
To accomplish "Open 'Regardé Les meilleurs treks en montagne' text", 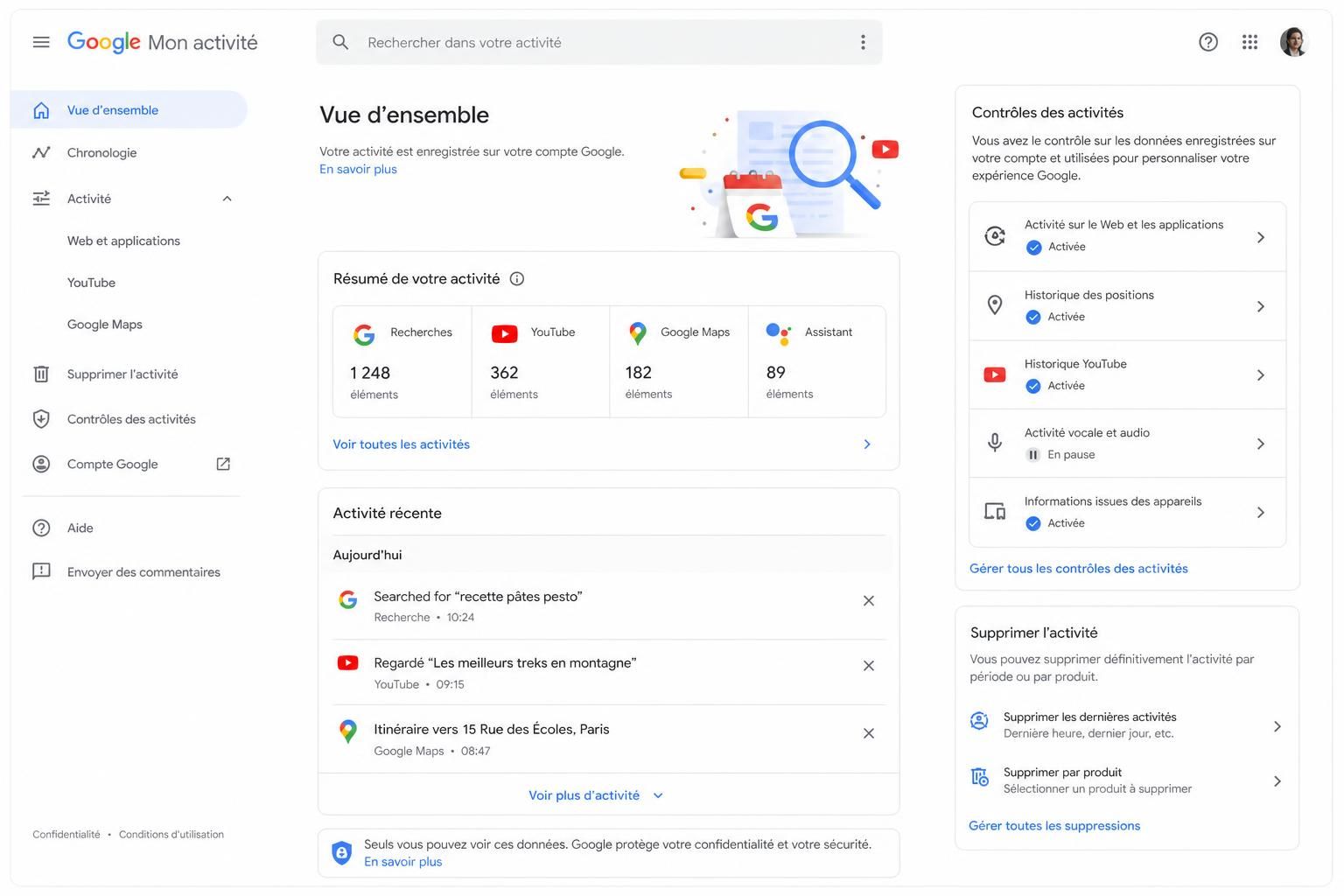I will 505,663.
